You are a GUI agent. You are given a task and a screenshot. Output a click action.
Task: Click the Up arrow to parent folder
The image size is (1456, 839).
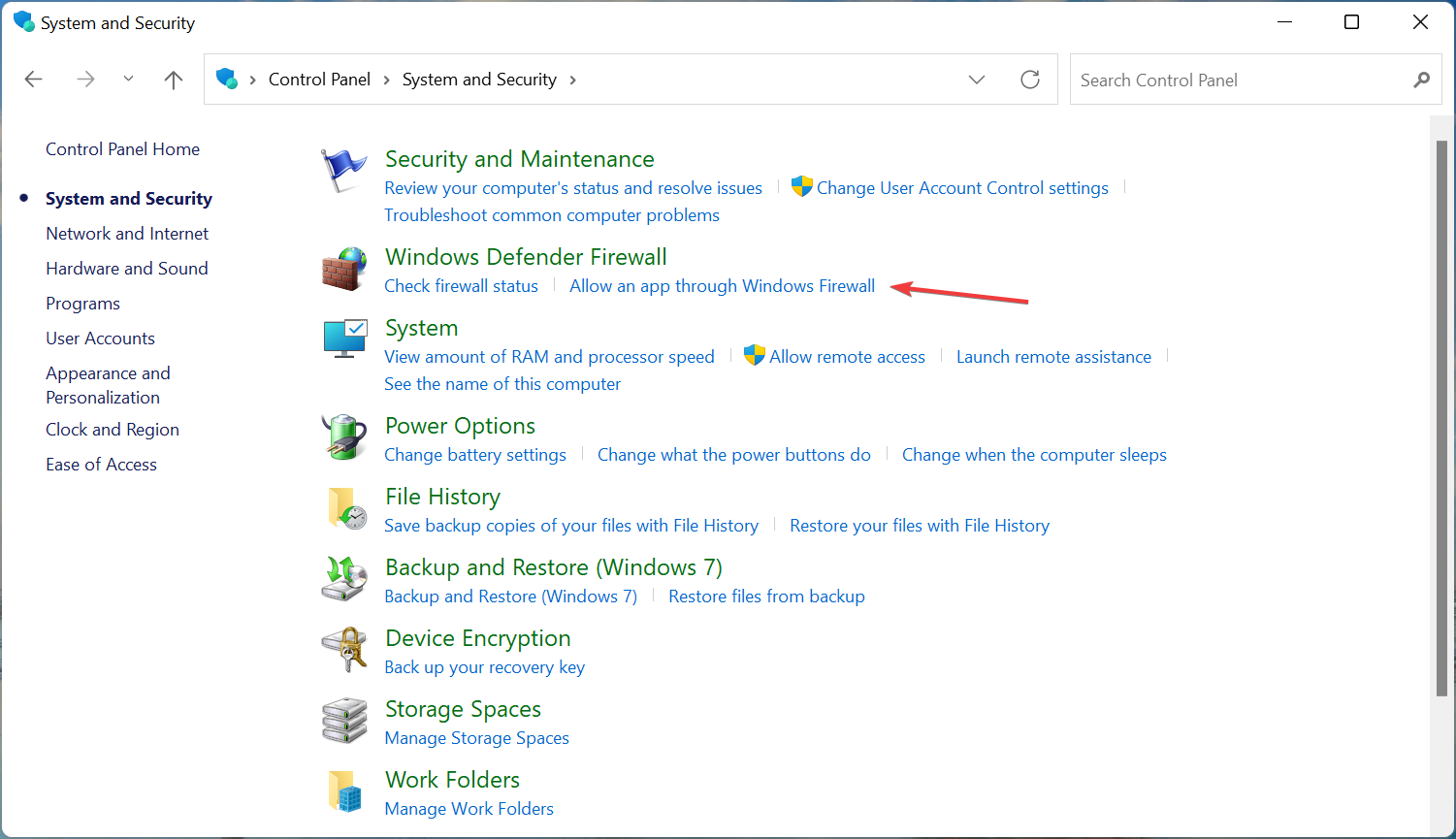[174, 80]
